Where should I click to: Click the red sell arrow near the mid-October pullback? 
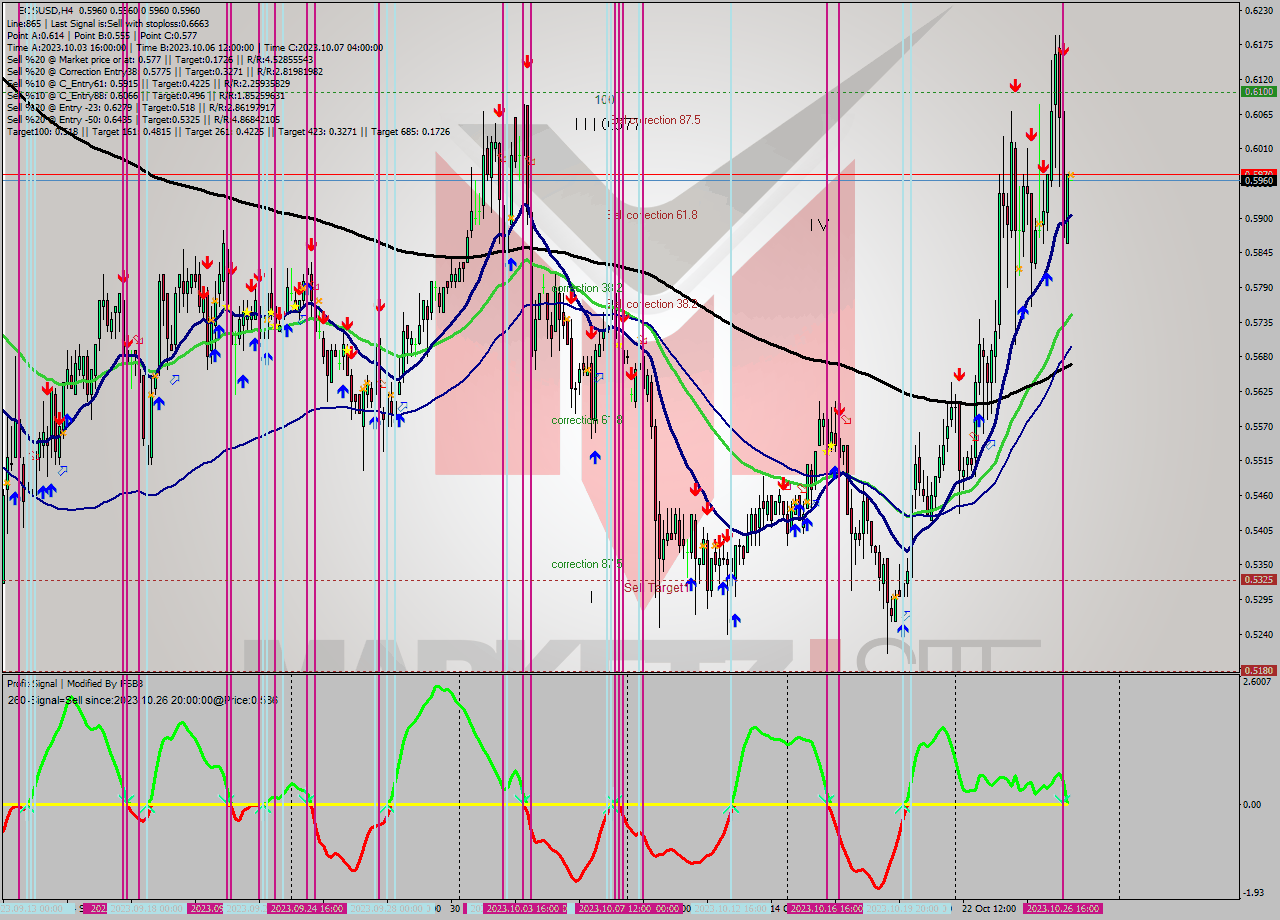[x=840, y=410]
